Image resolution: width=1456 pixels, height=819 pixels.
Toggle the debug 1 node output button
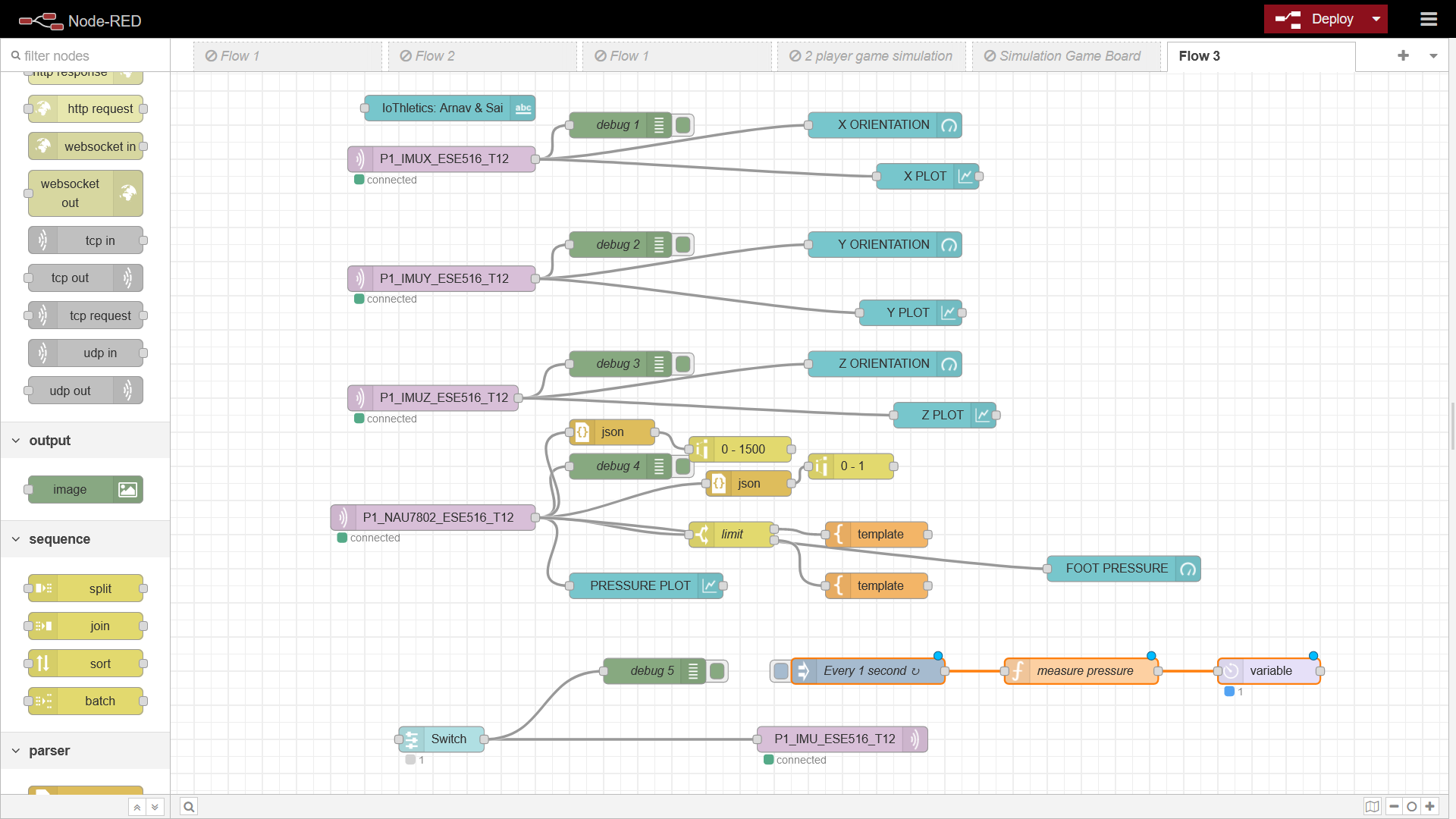(x=683, y=125)
